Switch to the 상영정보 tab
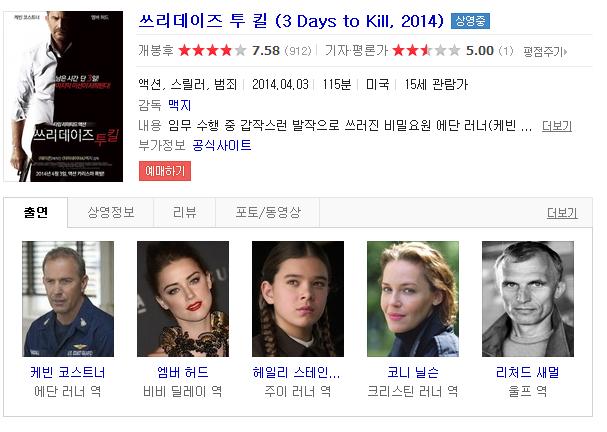 [x=111, y=212]
